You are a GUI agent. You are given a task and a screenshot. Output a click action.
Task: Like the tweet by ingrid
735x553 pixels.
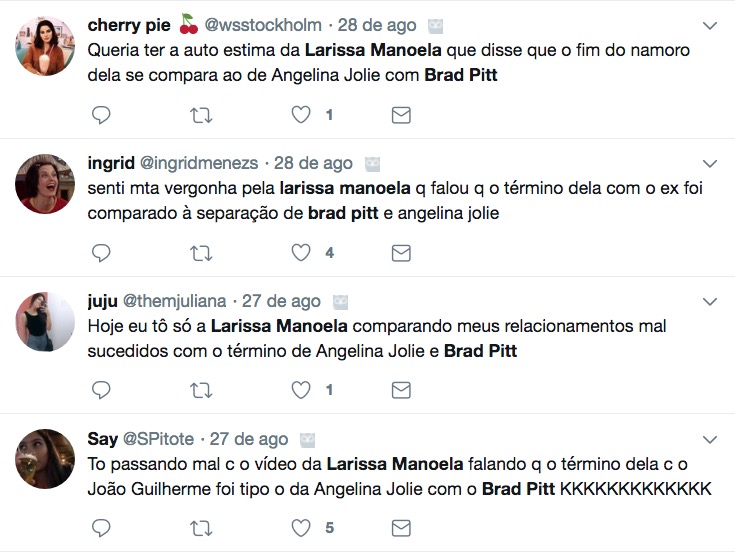301,253
